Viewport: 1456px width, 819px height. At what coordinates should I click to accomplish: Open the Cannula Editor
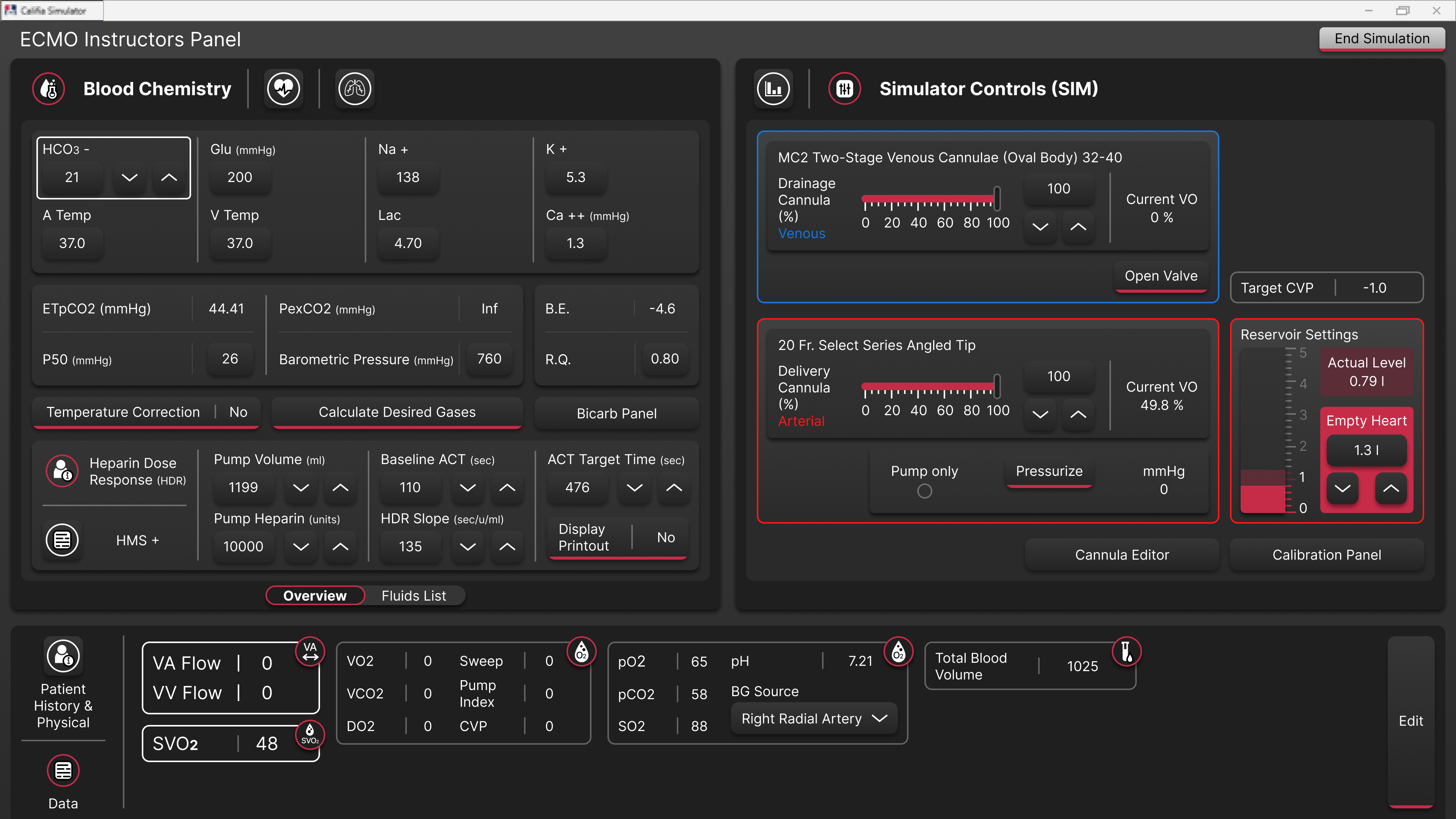point(1122,554)
